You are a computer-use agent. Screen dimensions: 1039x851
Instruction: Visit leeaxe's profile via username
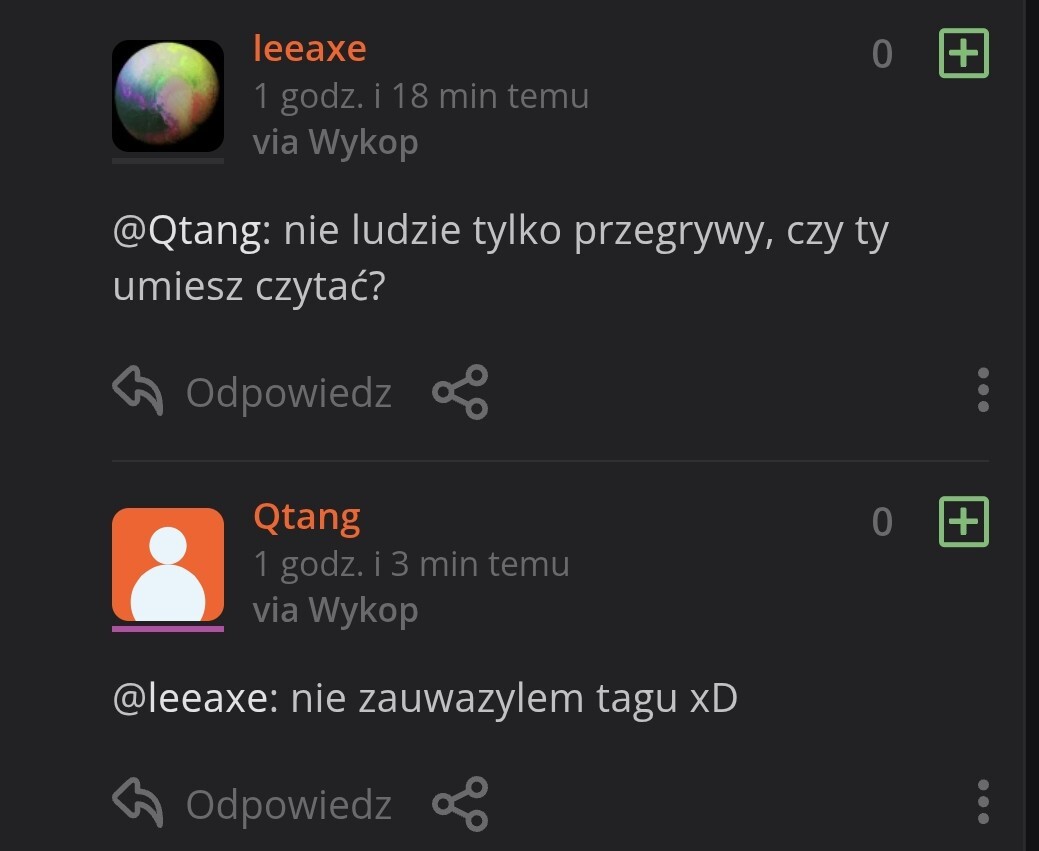click(309, 48)
